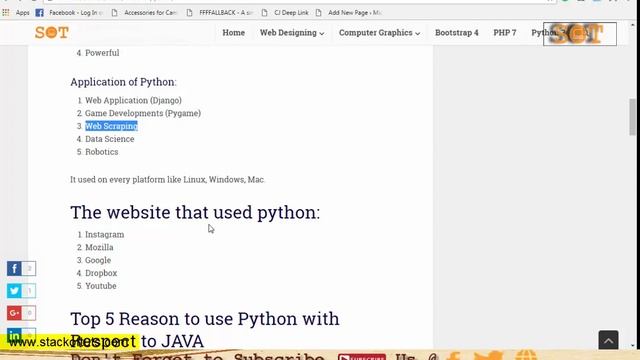Share the page via Google Plus share icon
Screen dimensions: 640x360
point(14,313)
